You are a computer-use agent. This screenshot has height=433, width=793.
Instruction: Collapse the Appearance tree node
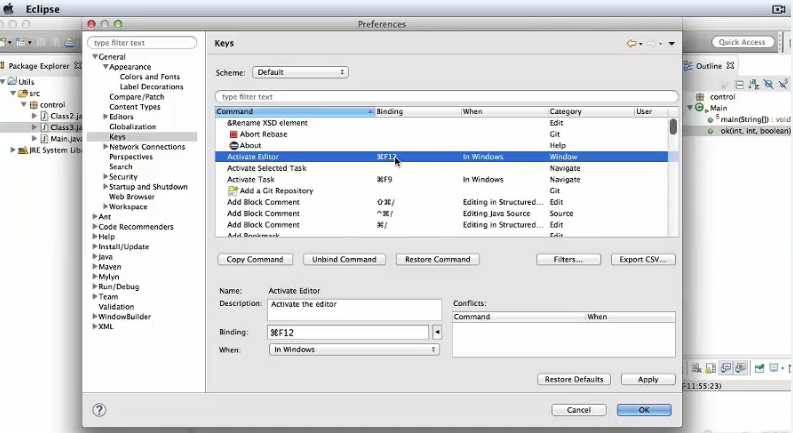[106, 67]
